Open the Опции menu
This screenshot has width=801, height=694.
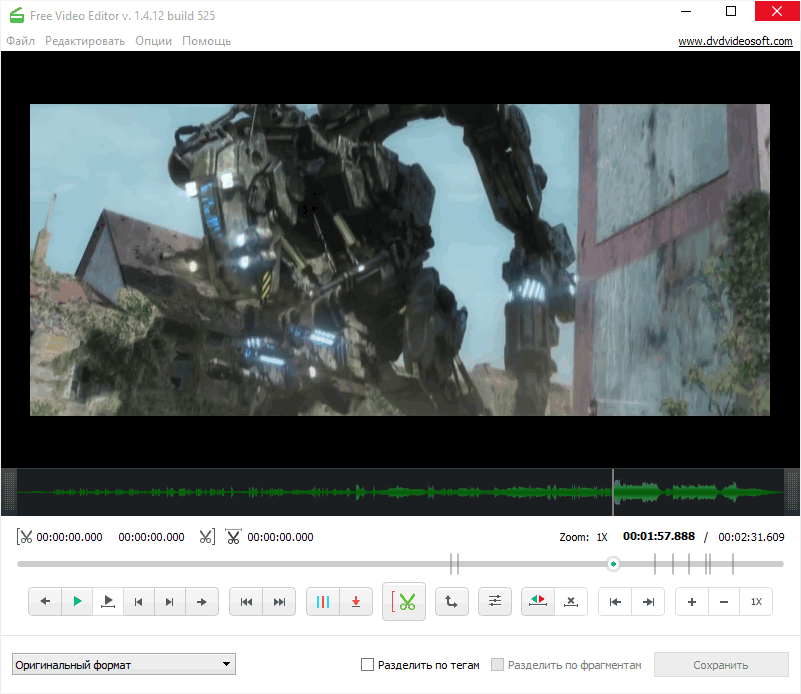click(153, 41)
